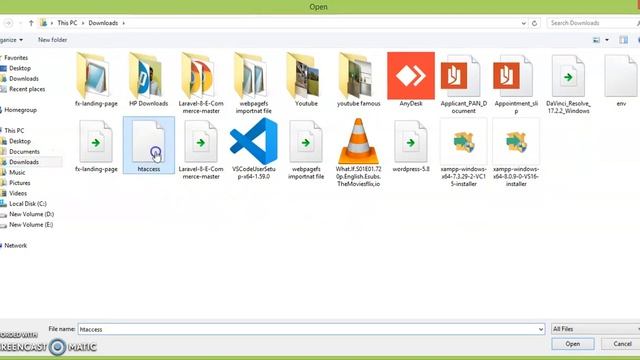Open the view options dropdown arrow
The height and width of the screenshot is (360, 640).
pyautogui.click(x=607, y=40)
